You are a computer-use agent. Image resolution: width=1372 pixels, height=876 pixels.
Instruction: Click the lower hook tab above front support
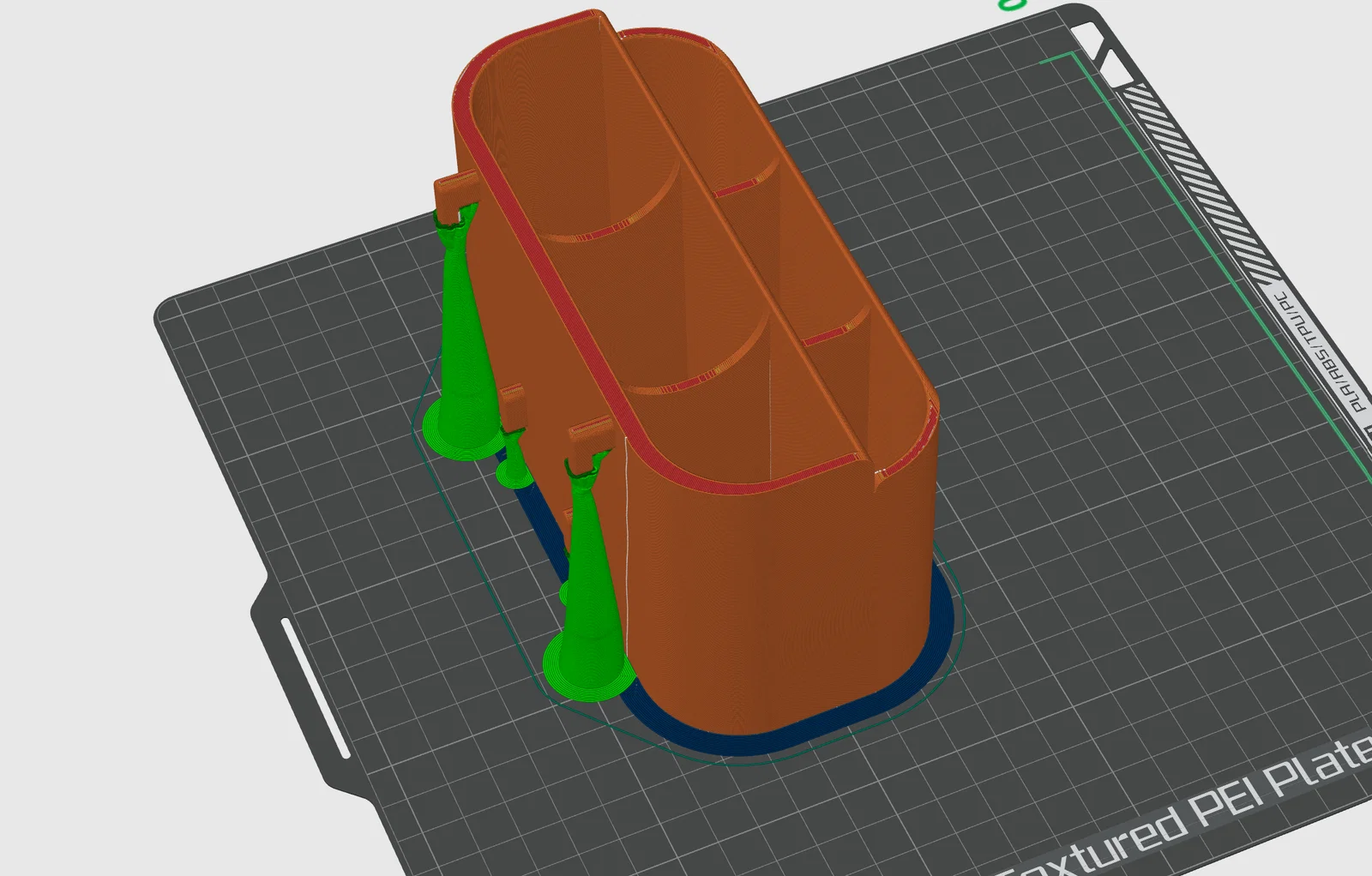click(x=591, y=436)
